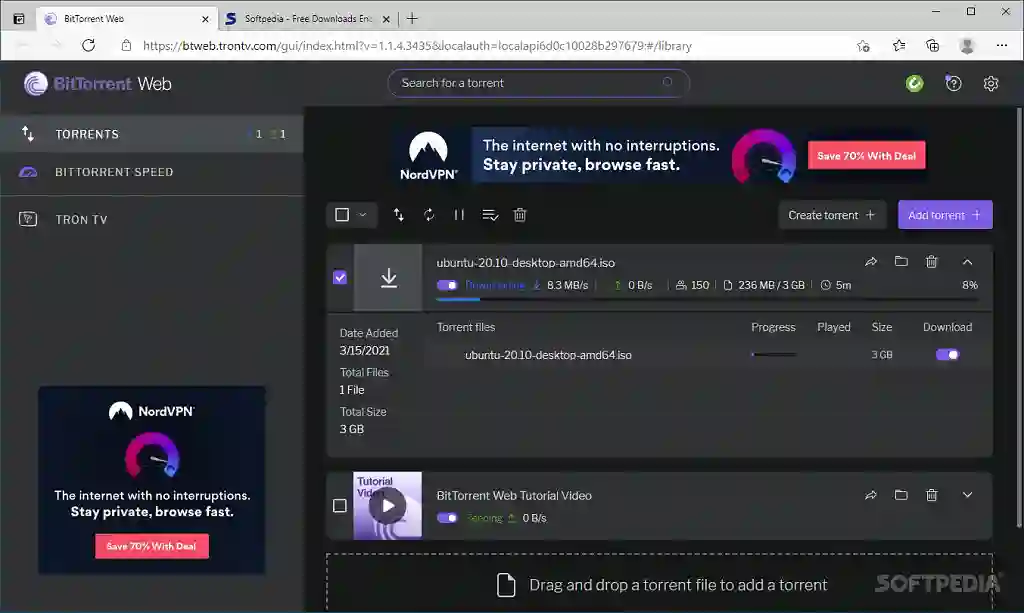Open the browser profile avatar
Image resolution: width=1024 pixels, height=613 pixels.
pos(967,45)
